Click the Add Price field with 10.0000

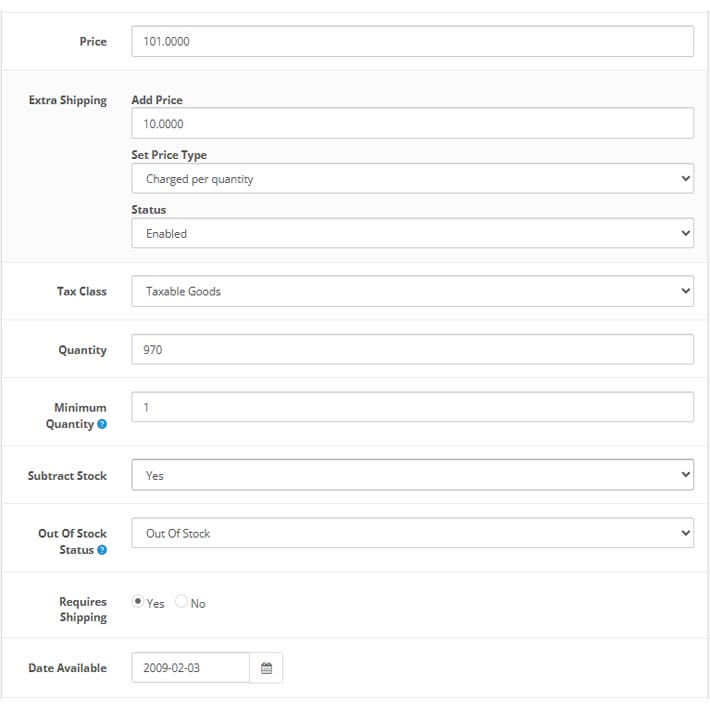413,123
